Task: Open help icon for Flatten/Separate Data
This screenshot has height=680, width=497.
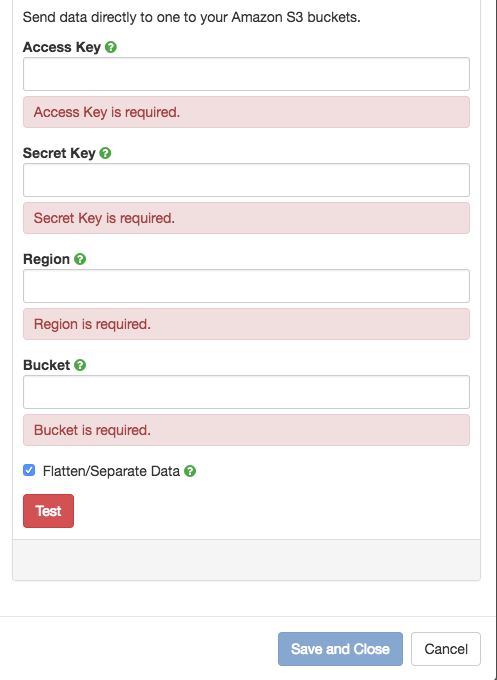Action: click(x=190, y=471)
